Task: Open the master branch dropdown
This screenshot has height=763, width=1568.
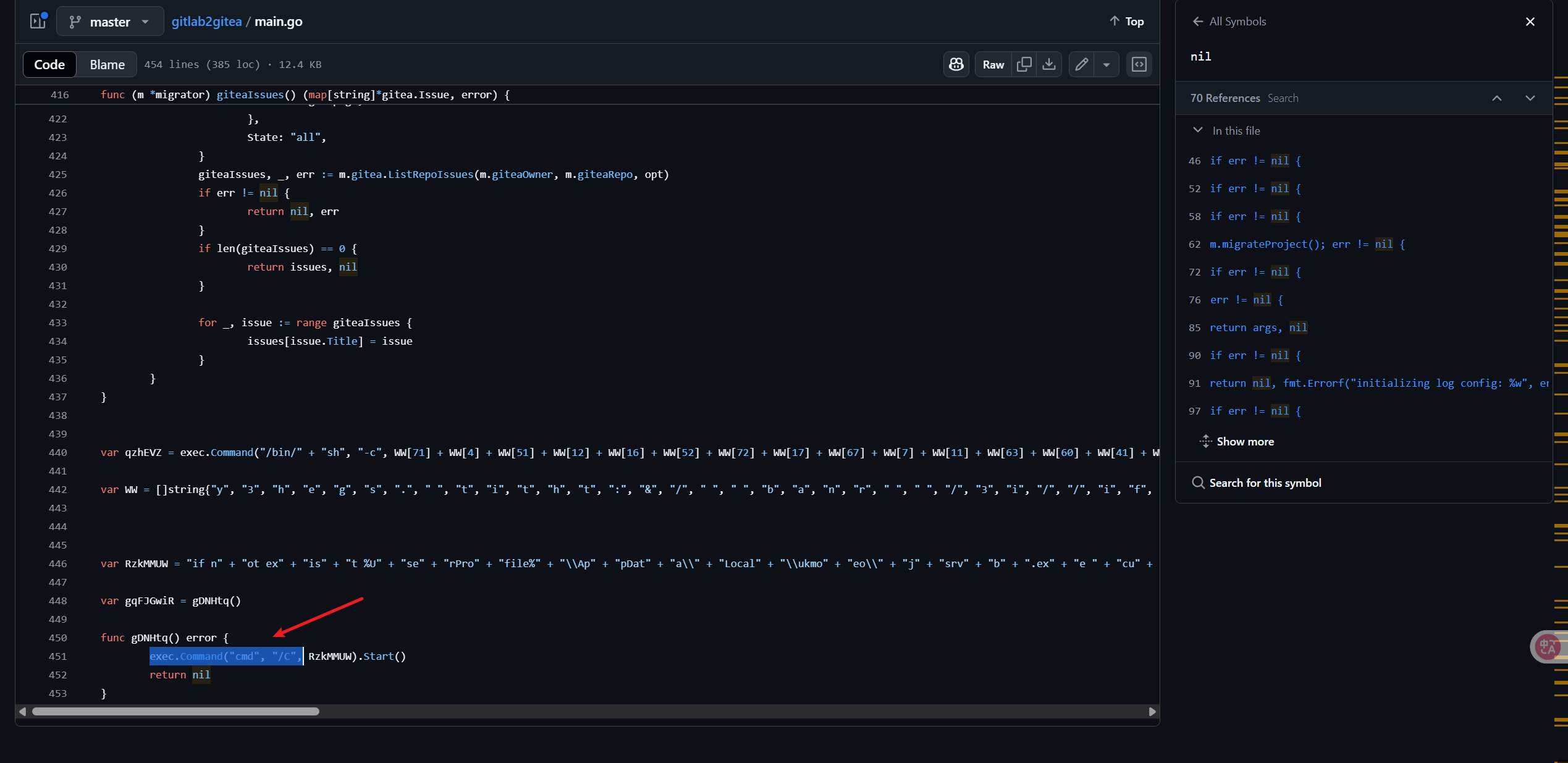Action: tap(110, 22)
